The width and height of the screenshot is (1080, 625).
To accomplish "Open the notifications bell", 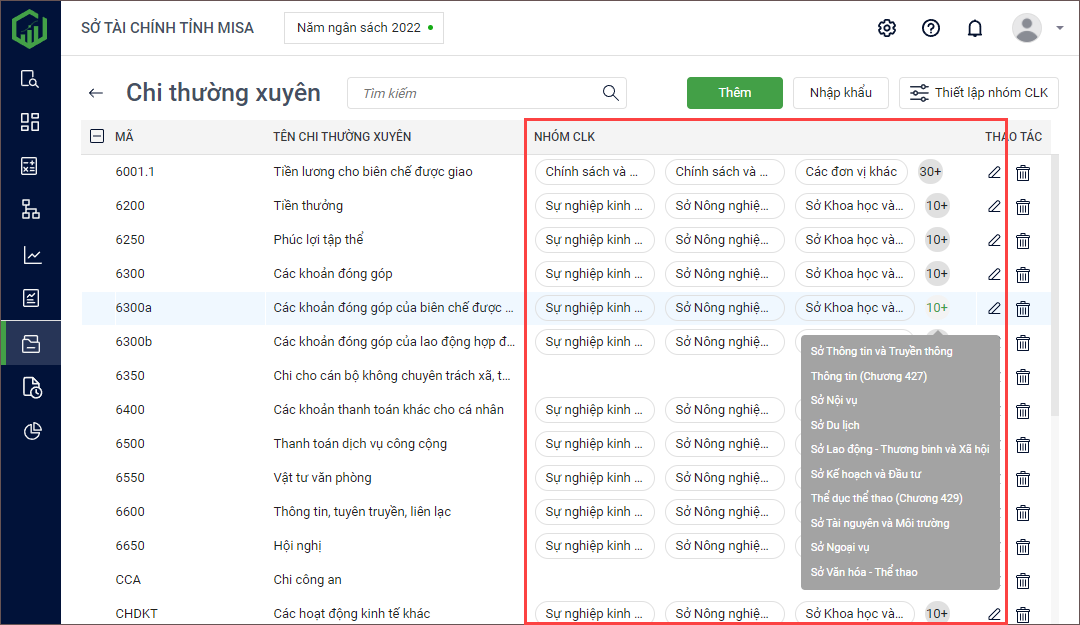I will coord(974,28).
